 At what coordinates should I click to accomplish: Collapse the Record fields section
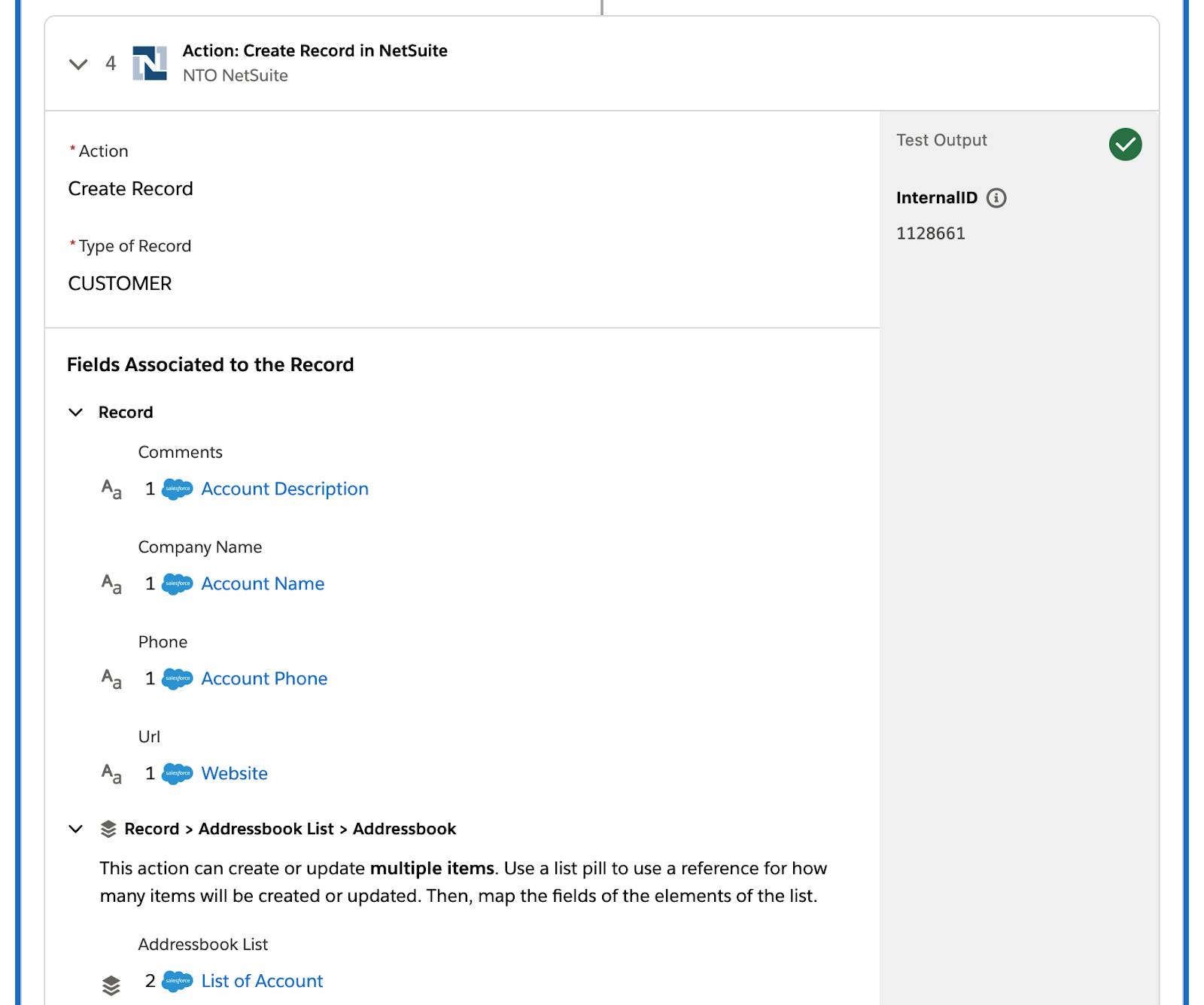[75, 413]
